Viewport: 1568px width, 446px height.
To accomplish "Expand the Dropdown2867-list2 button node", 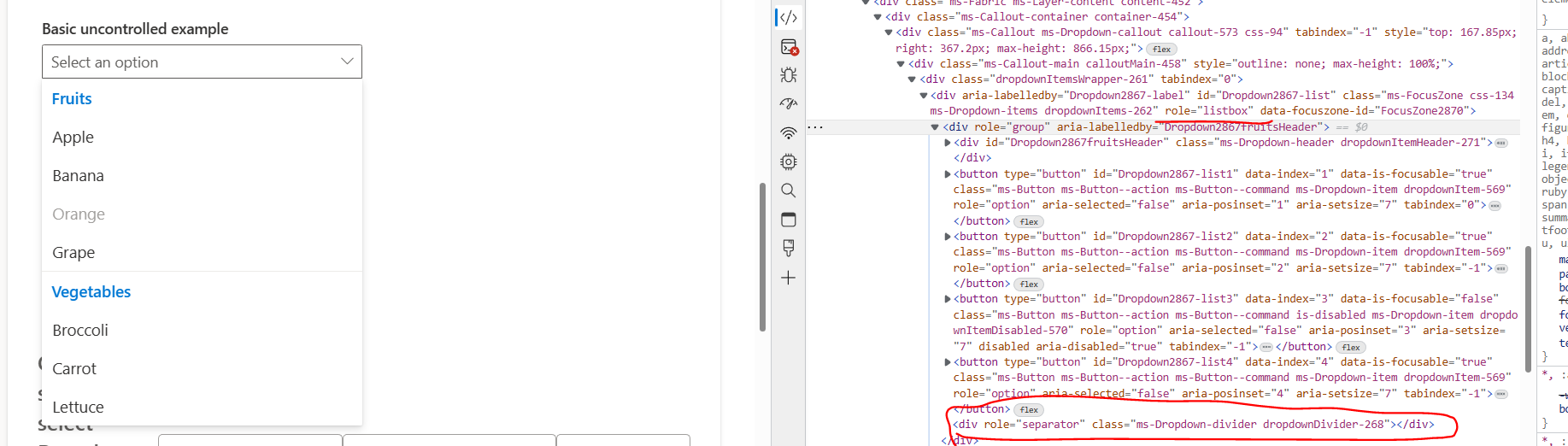I will pyautogui.click(x=947, y=237).
